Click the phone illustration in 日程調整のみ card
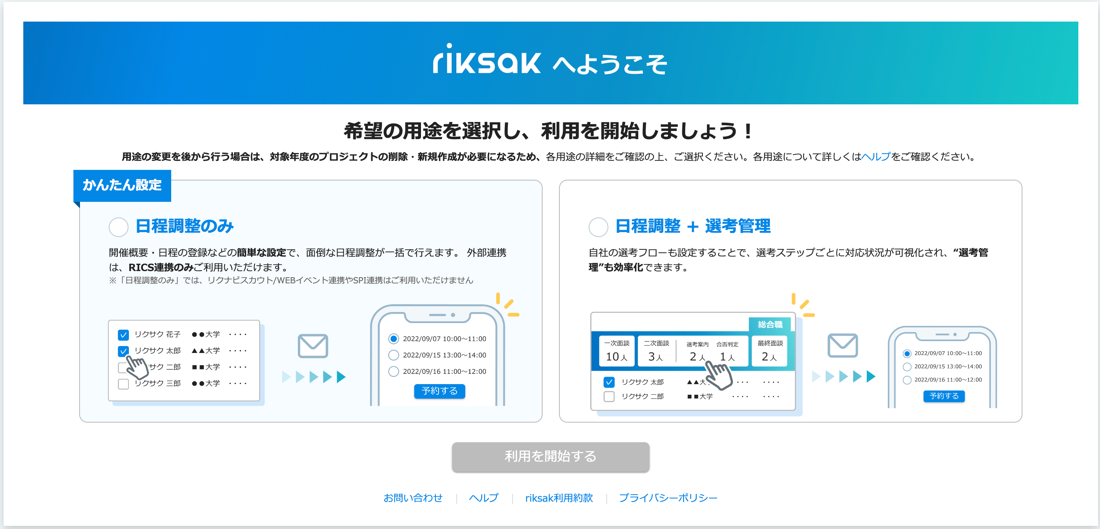1100x529 pixels. (438, 355)
